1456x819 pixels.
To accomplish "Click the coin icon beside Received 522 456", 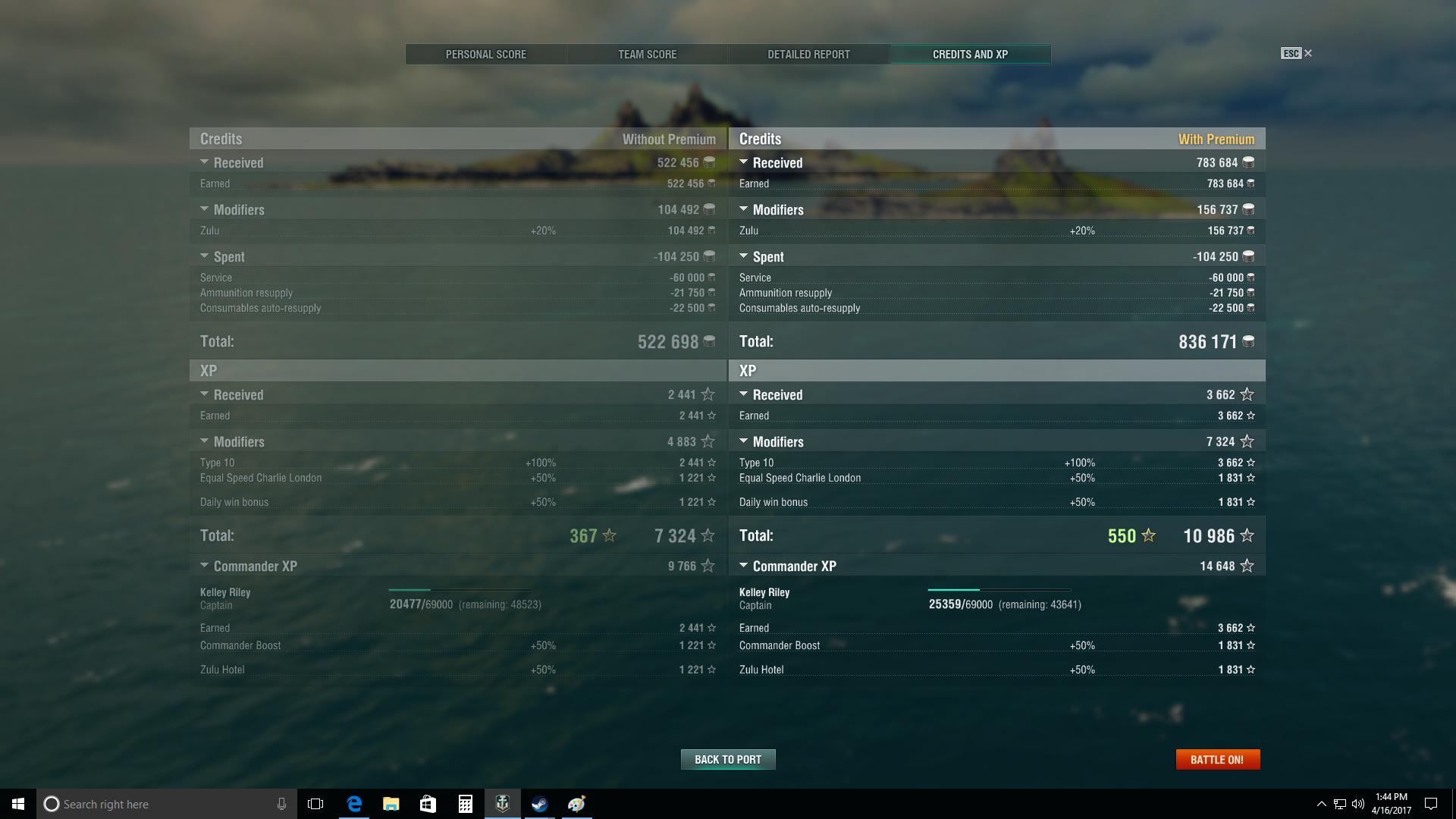I will pos(709,162).
